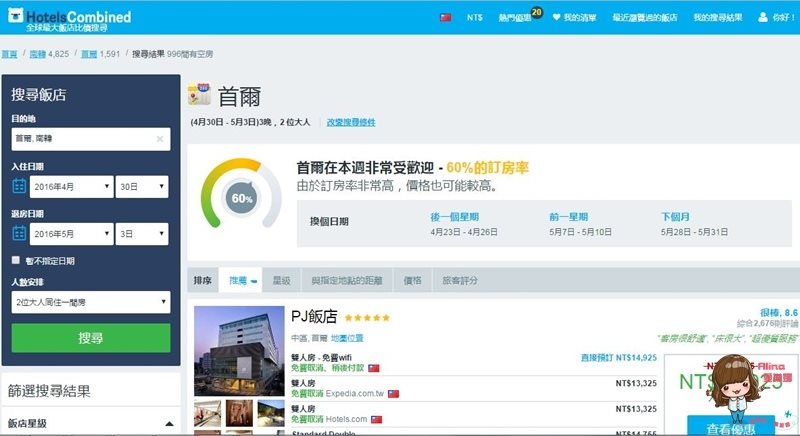Open the 首頁 breadcrumb link
This screenshot has height=436, width=800.
[9, 54]
